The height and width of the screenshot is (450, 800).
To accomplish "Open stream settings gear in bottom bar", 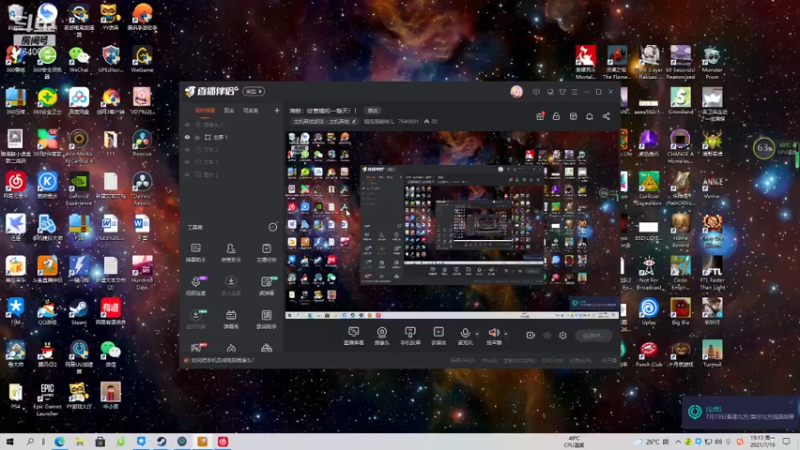I will click(563, 335).
